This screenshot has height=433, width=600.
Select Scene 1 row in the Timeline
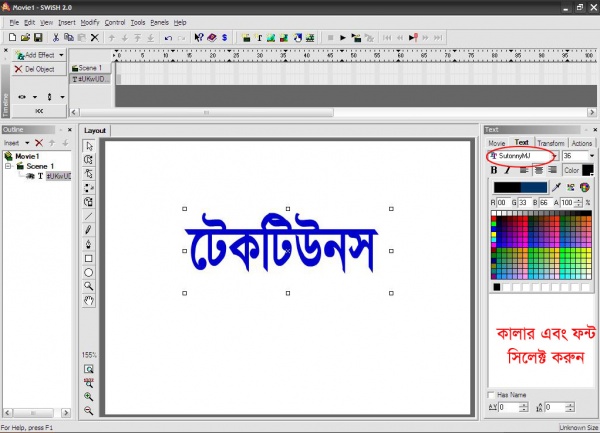(x=90, y=68)
